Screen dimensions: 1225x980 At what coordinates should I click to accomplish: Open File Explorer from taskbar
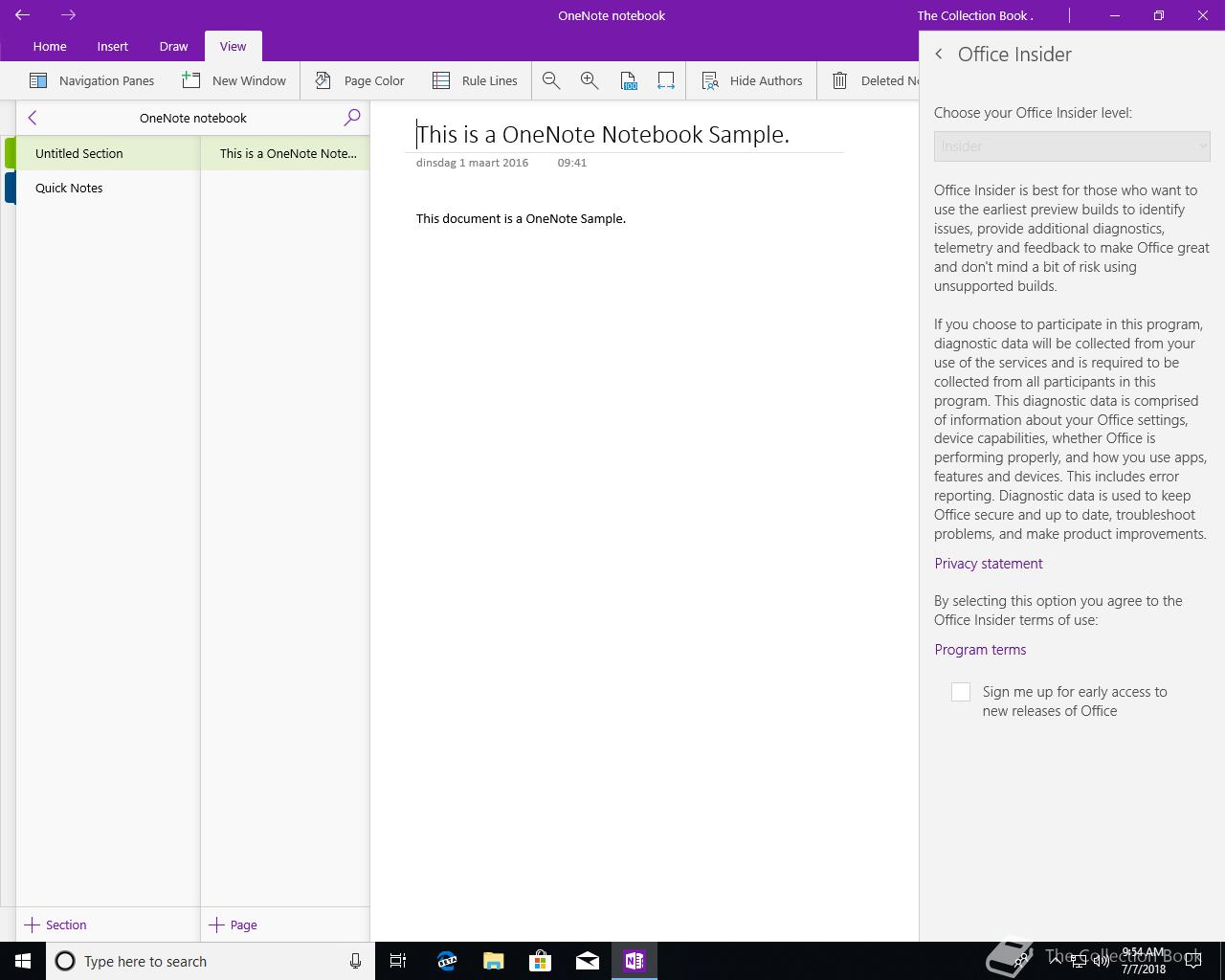493,961
